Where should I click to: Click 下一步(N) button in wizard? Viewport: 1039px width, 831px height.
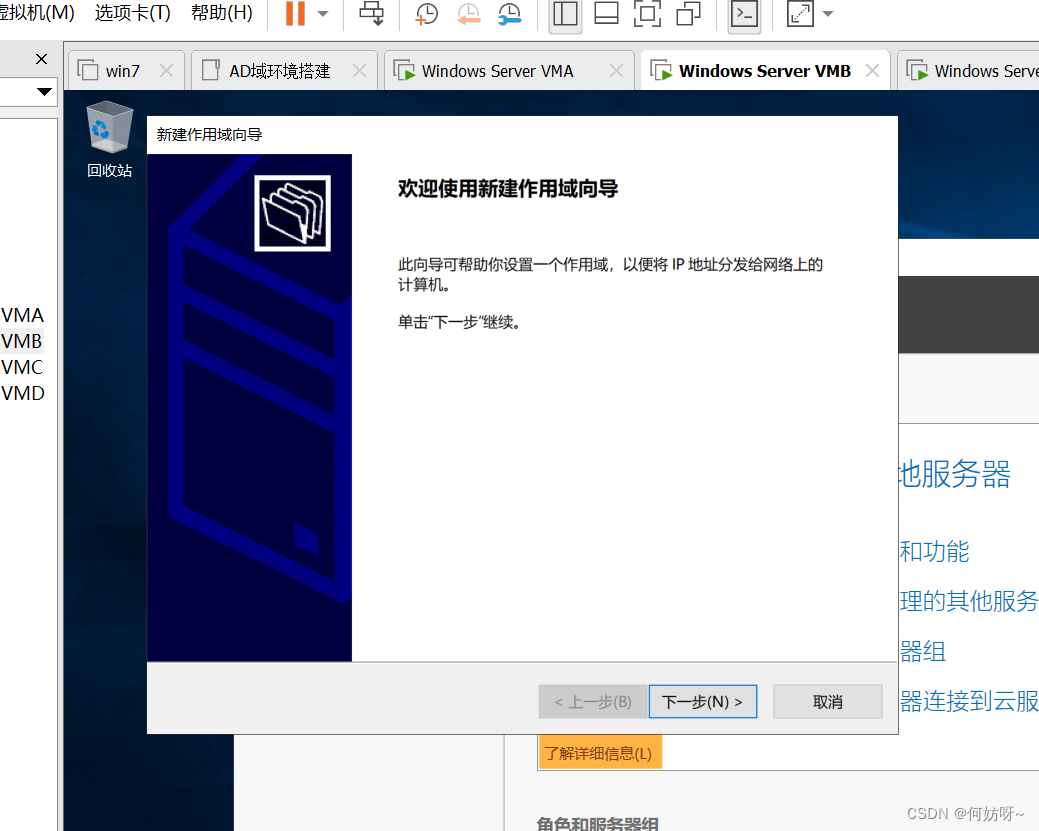pos(703,702)
